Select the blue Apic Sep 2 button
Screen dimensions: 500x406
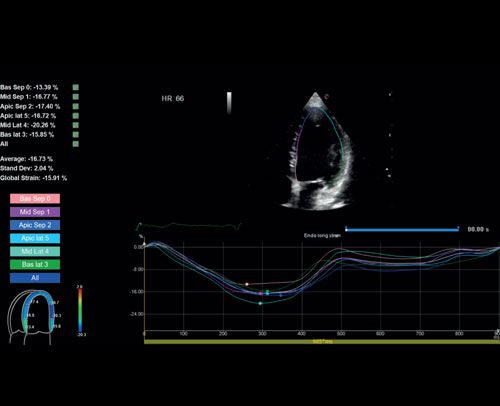35,225
